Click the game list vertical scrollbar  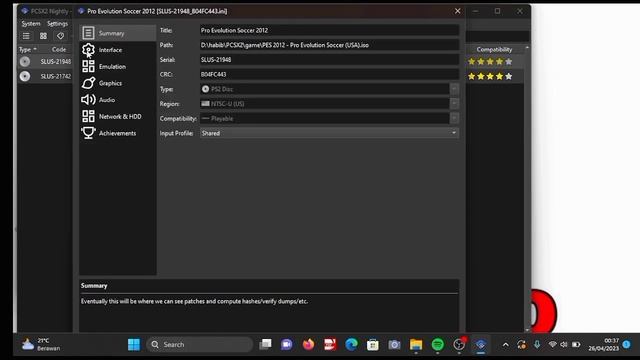point(527,188)
